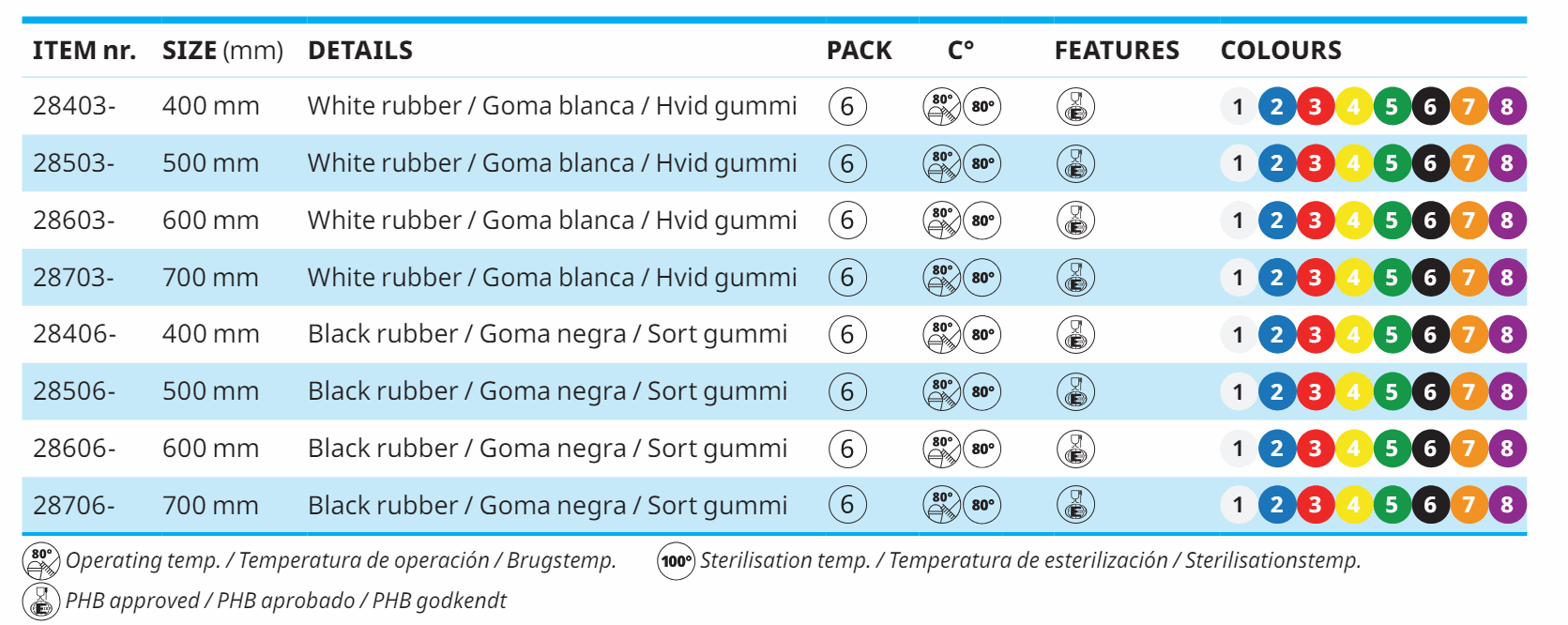
Task: Select black colour 6 for item 28406
Action: tap(1430, 335)
